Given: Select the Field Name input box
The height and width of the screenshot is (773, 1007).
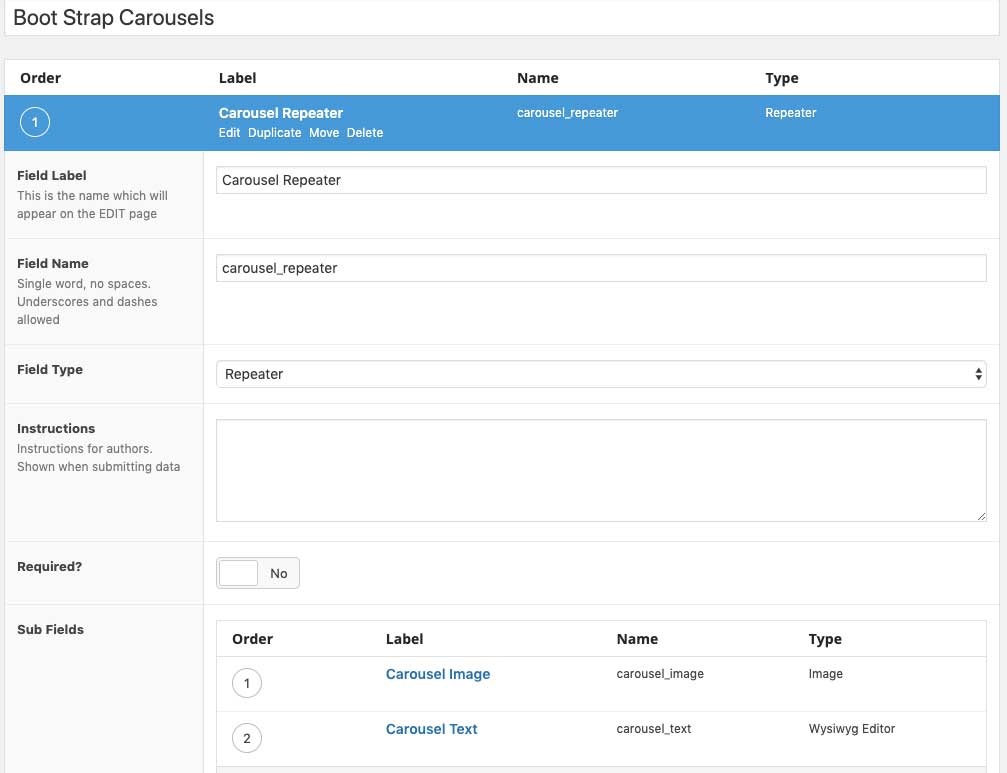Looking at the screenshot, I should click(x=598, y=267).
